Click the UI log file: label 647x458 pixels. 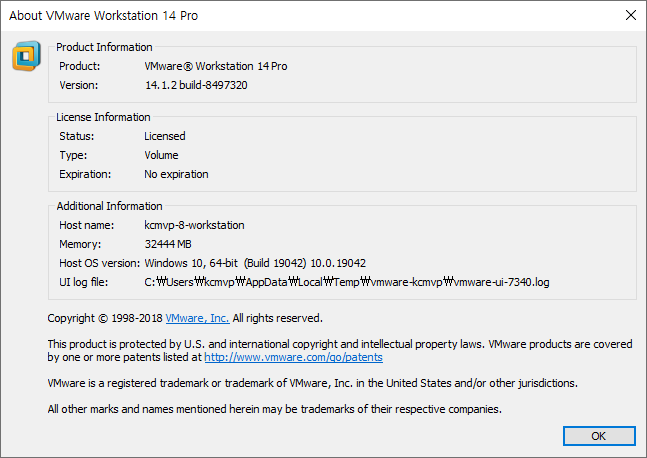pos(84,282)
